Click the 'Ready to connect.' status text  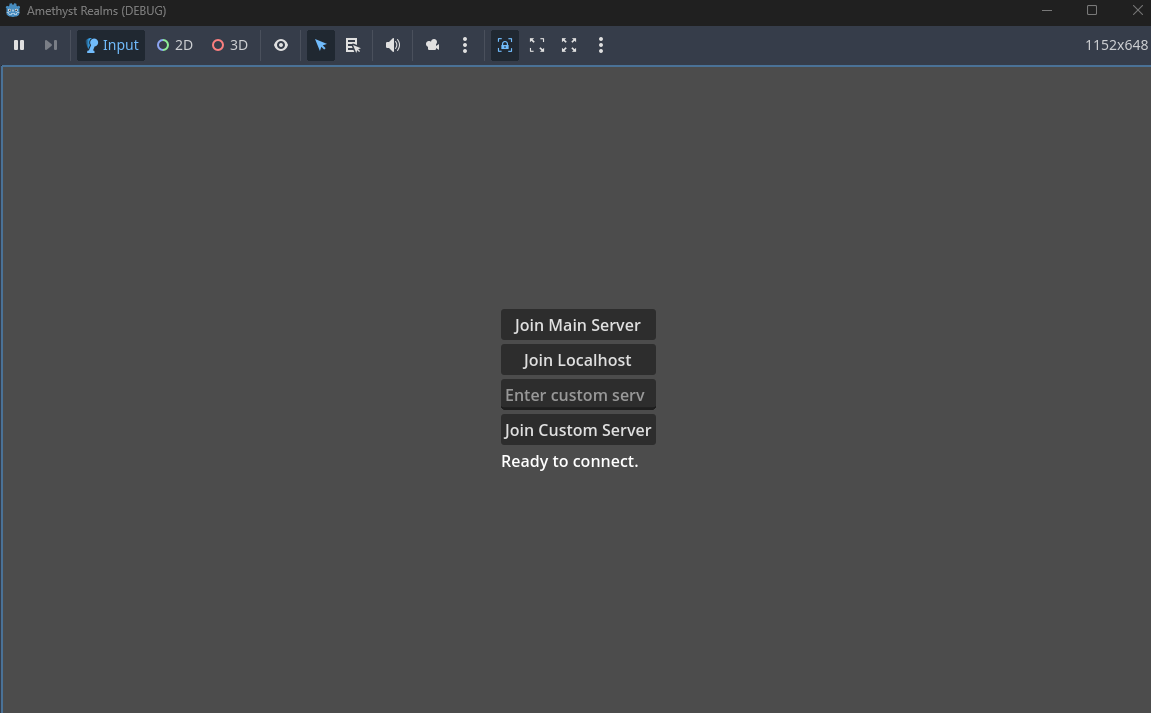(570, 461)
